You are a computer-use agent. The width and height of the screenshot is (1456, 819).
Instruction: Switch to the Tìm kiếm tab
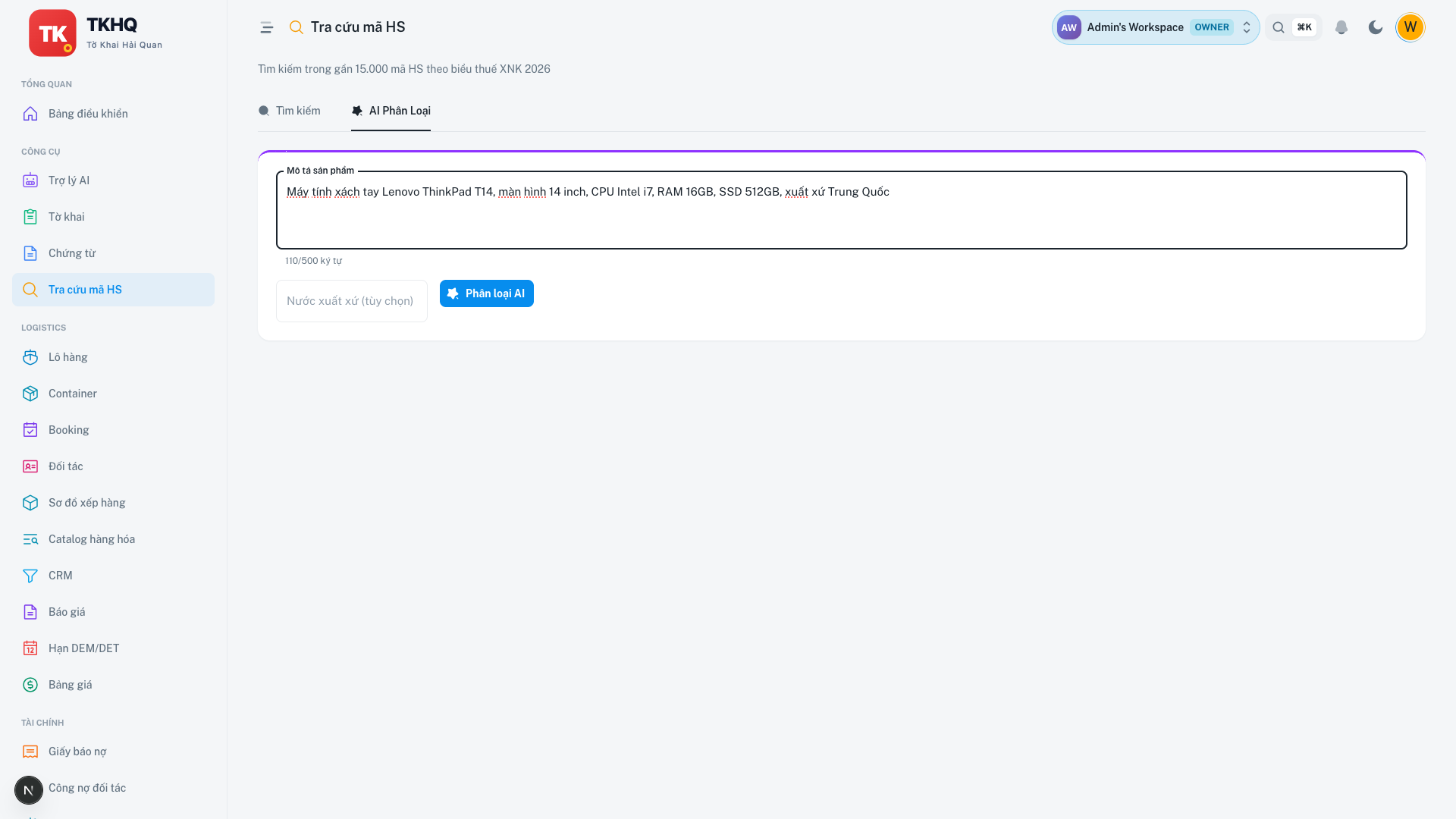pyautogui.click(x=290, y=111)
